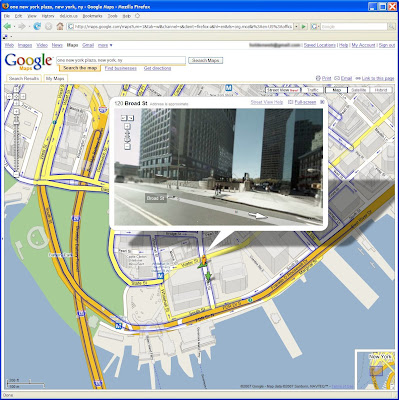
Task: Expand the Google 'more' services dropdown
Action: (105, 45)
